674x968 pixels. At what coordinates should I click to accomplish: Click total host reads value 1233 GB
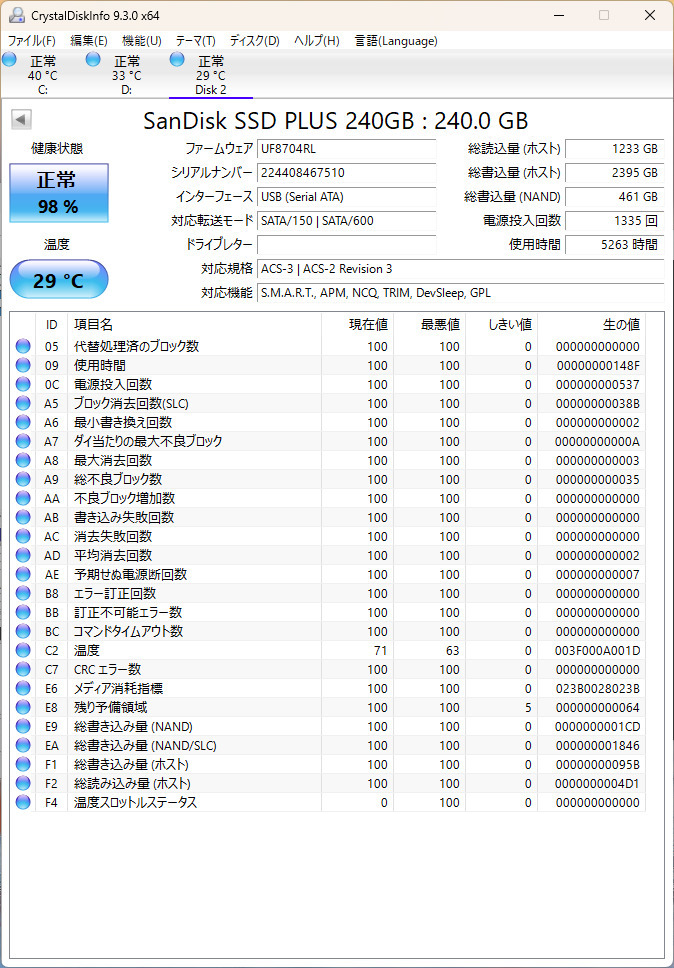(615, 149)
